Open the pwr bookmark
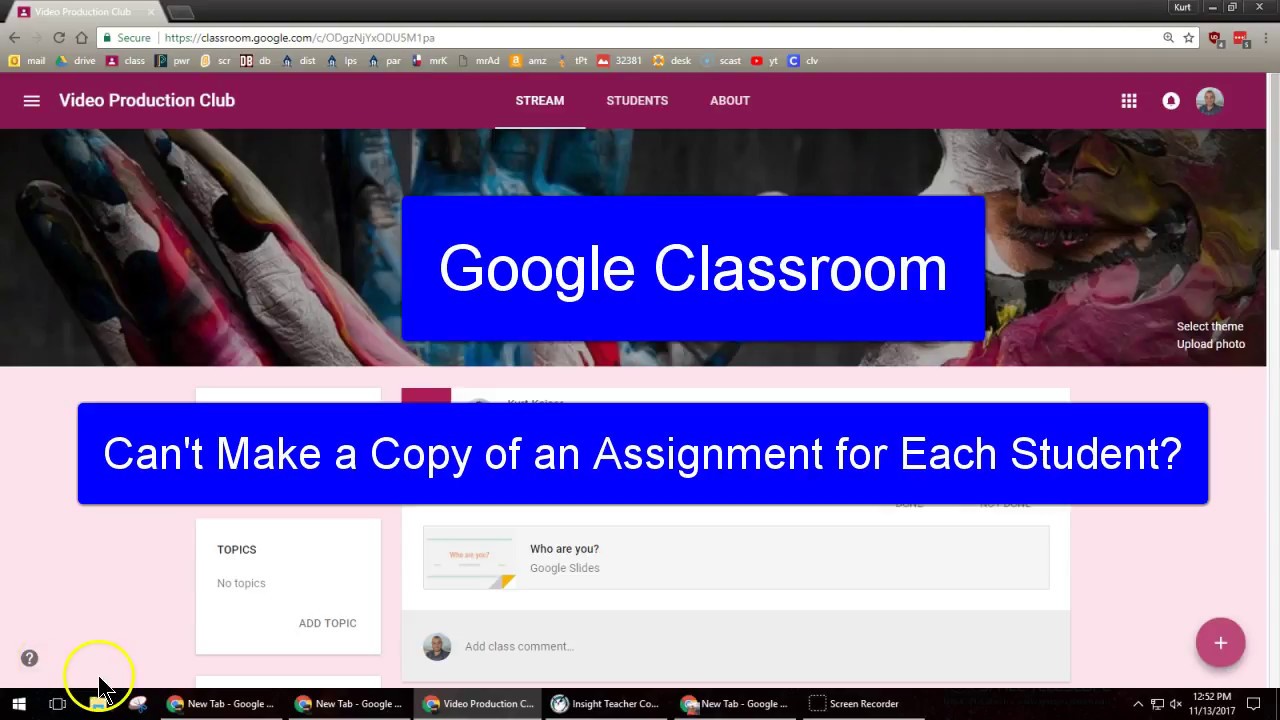The height and width of the screenshot is (720, 1280). (x=172, y=60)
